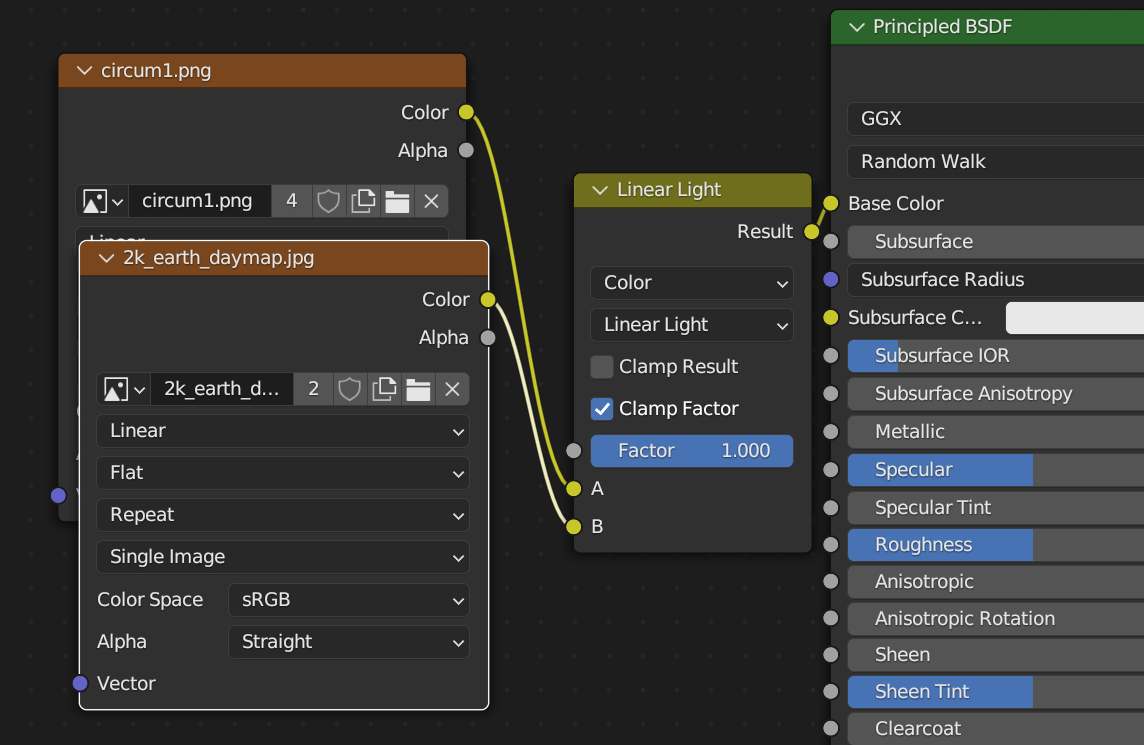Enable the Clamp Result checkbox

[602, 367]
